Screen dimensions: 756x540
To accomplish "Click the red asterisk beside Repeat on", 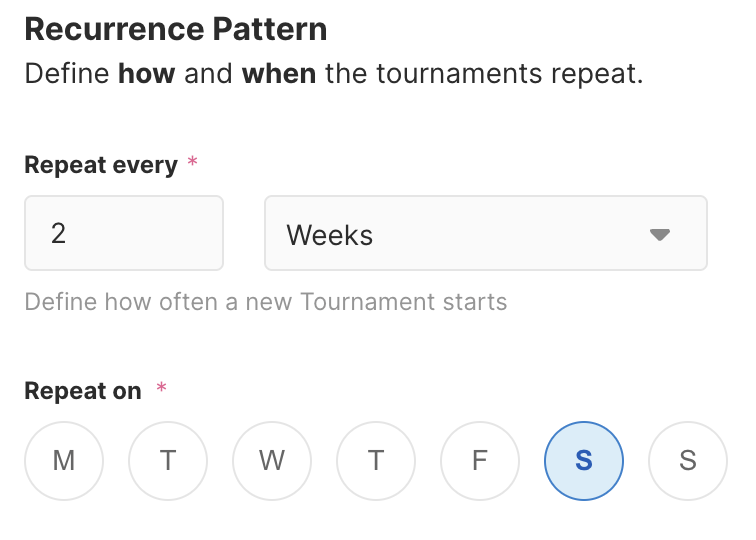I will click(161, 388).
